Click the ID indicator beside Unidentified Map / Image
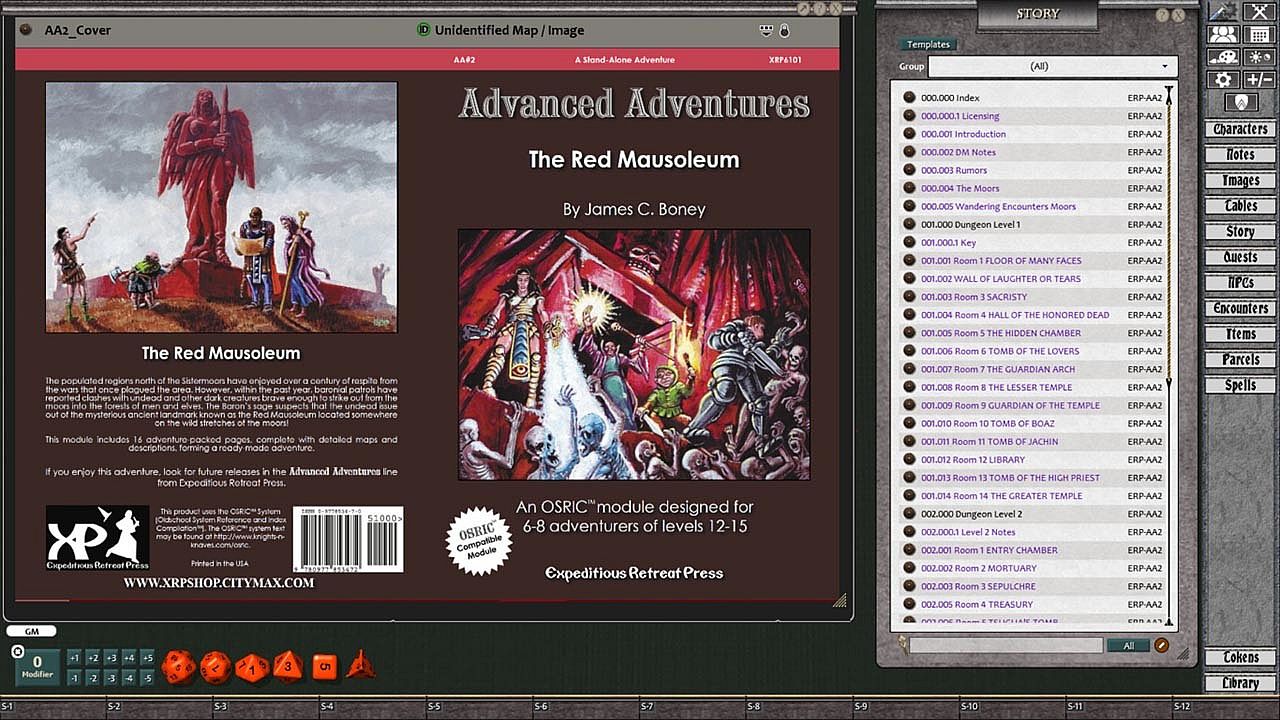 pos(423,30)
